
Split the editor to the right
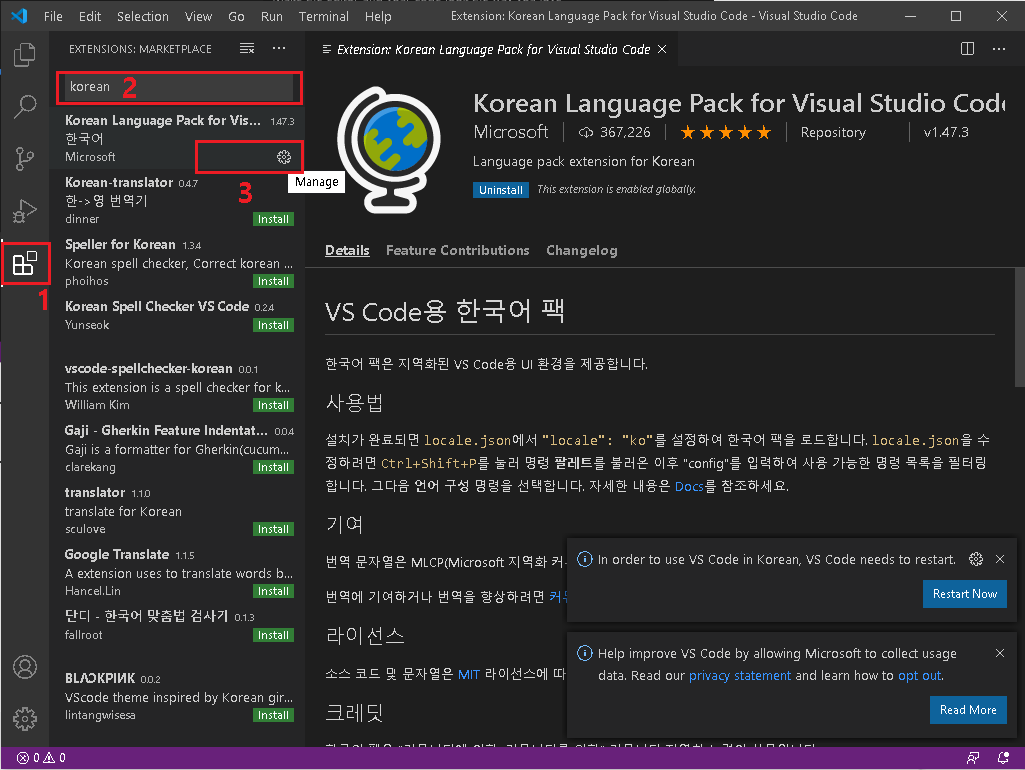coord(967,49)
